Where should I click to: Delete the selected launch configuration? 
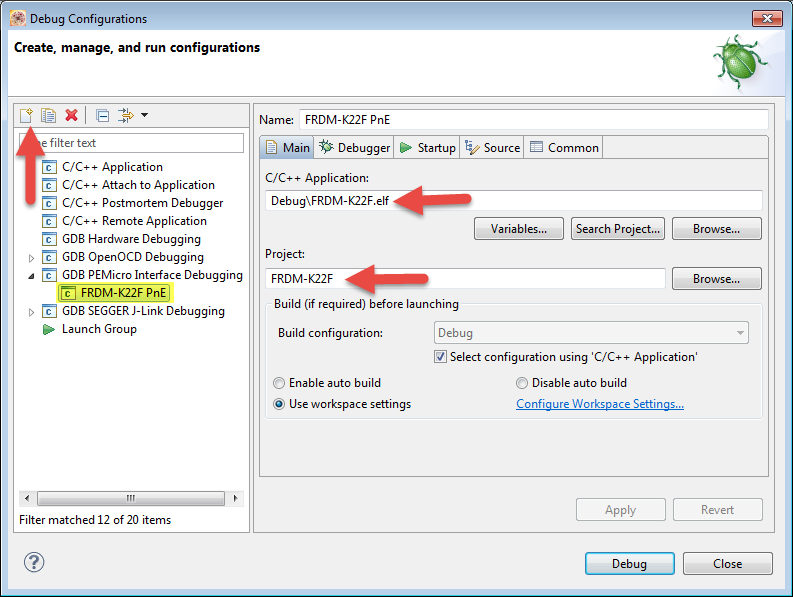point(71,116)
